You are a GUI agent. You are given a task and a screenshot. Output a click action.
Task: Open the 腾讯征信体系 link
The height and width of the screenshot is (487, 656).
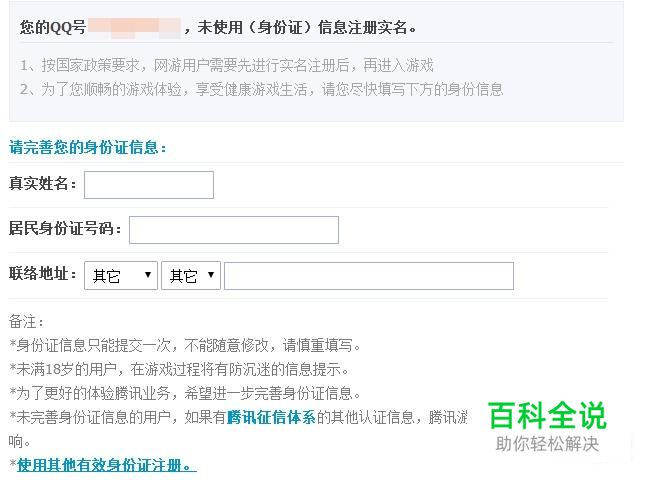pos(271,417)
